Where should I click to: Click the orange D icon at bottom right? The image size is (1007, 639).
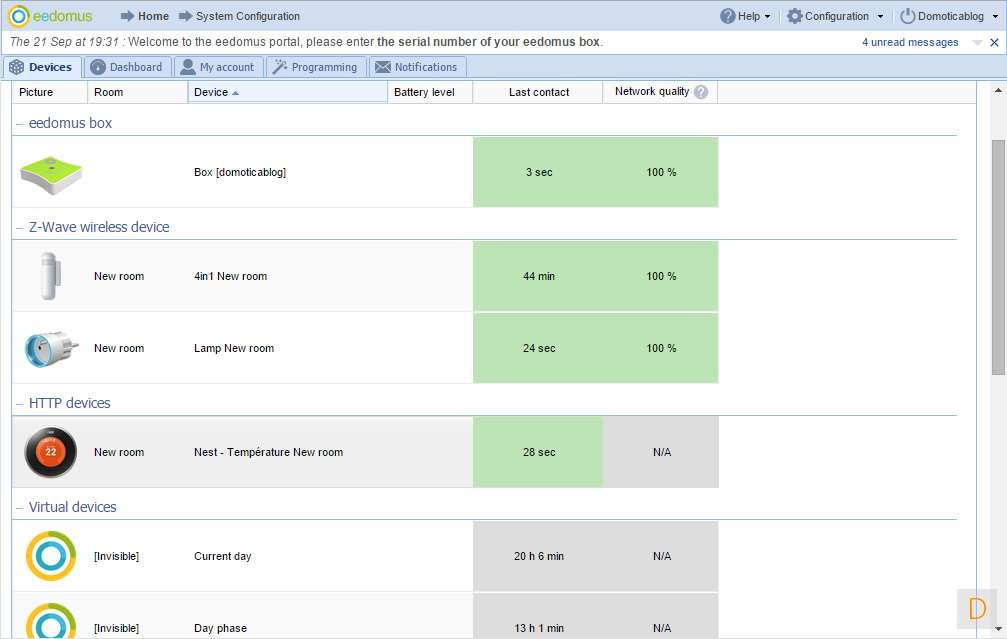coord(977,608)
